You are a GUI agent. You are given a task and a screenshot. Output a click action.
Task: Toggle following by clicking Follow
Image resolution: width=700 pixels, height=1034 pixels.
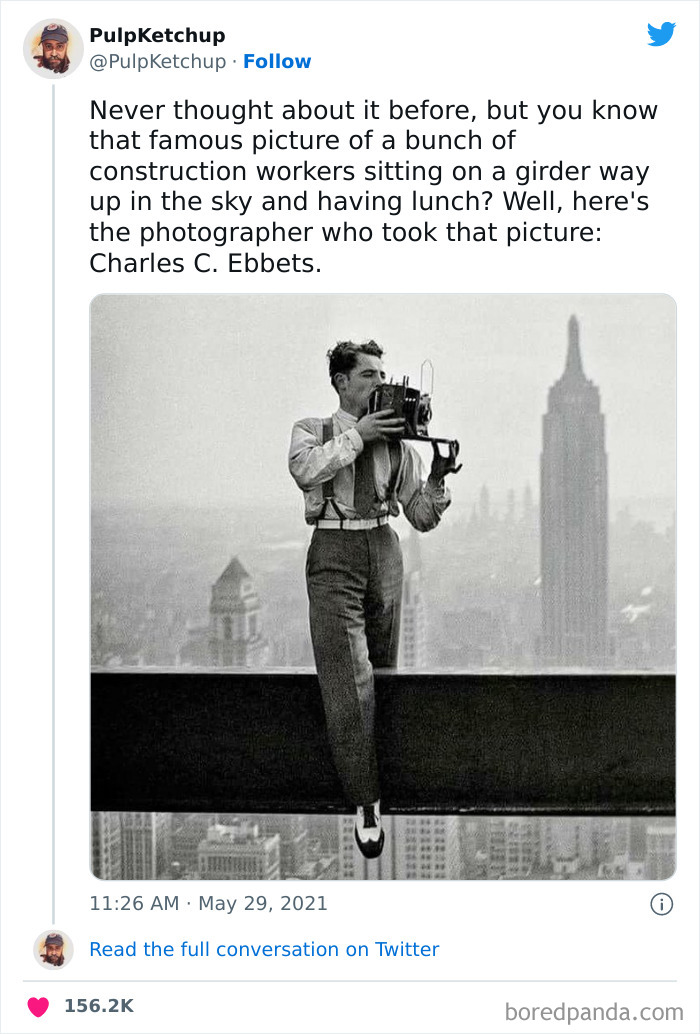pos(278,62)
